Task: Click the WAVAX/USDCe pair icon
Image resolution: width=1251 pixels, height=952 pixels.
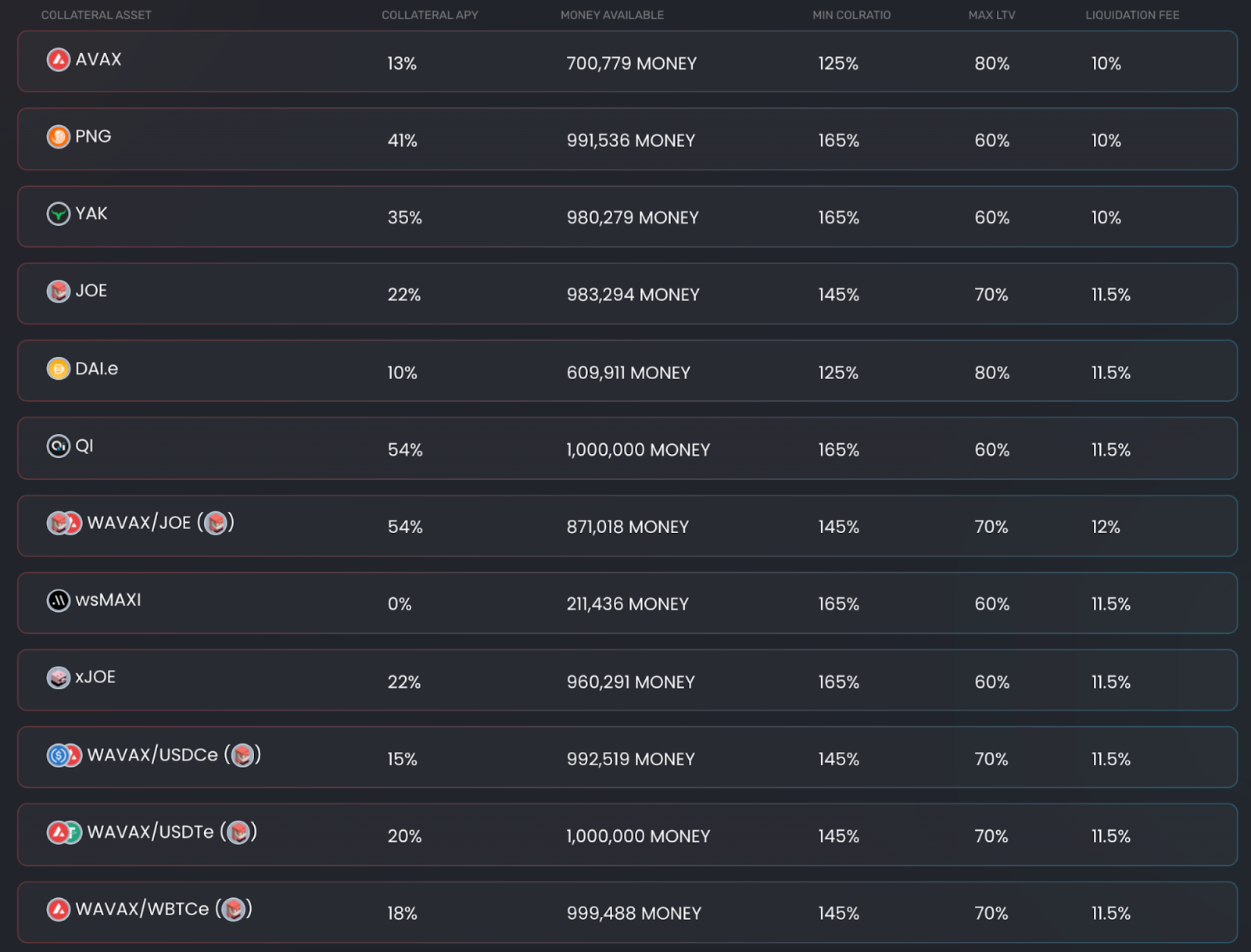Action: [x=64, y=755]
